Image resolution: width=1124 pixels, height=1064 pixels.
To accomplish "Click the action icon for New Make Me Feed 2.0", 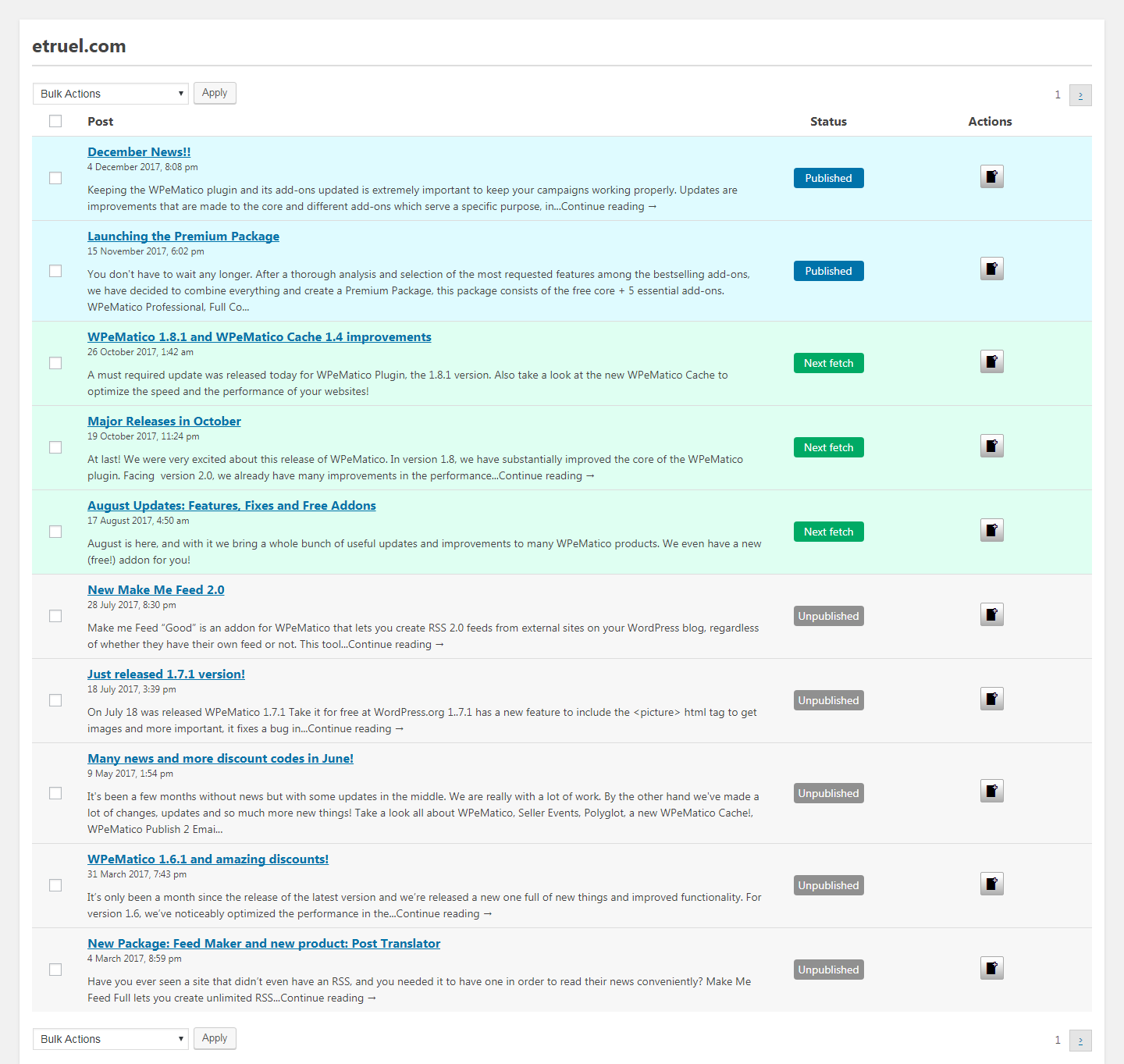I will [991, 615].
